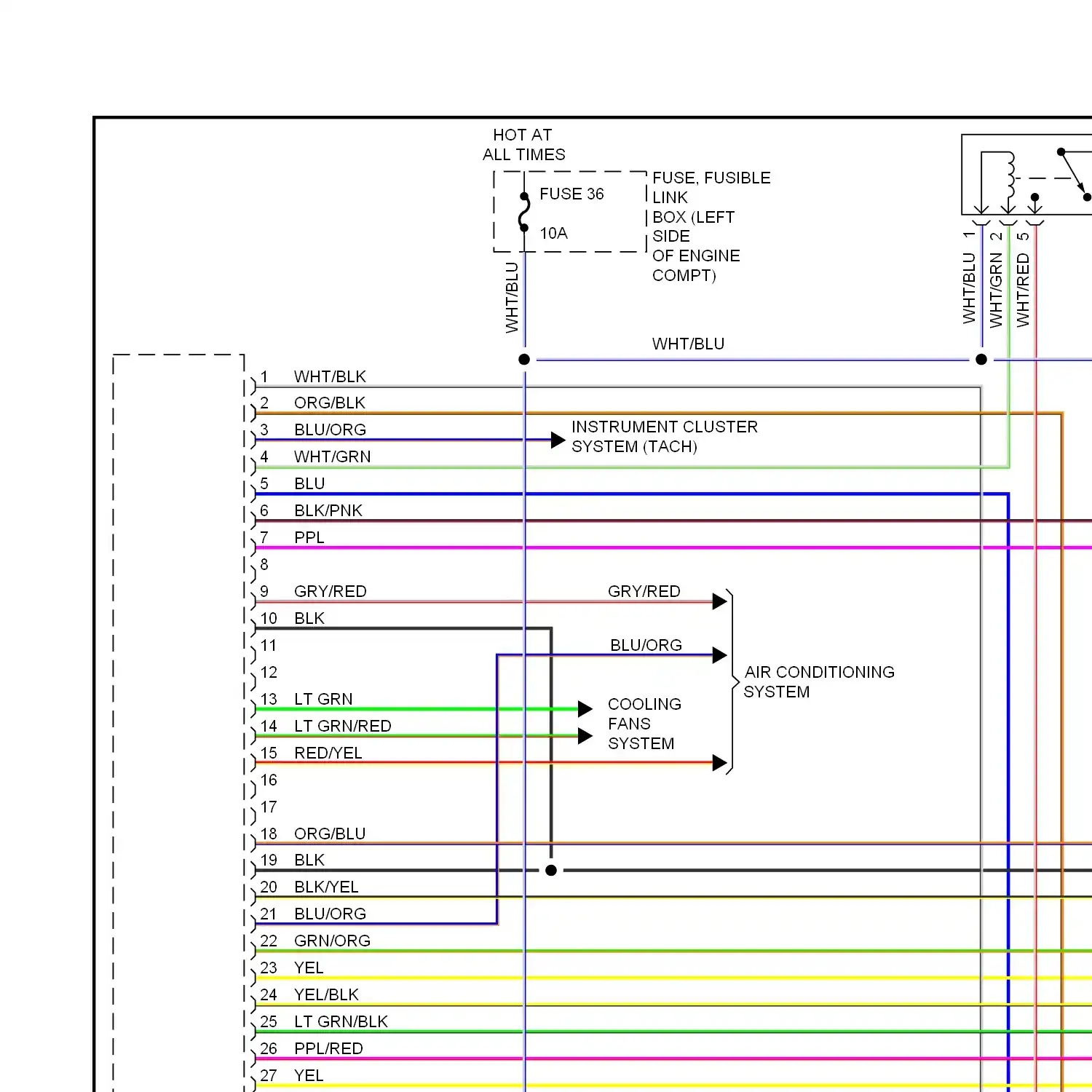This screenshot has width=1092, height=1092.
Task: Click the COOLING FANS SYSTEM label
Action: coord(644,724)
